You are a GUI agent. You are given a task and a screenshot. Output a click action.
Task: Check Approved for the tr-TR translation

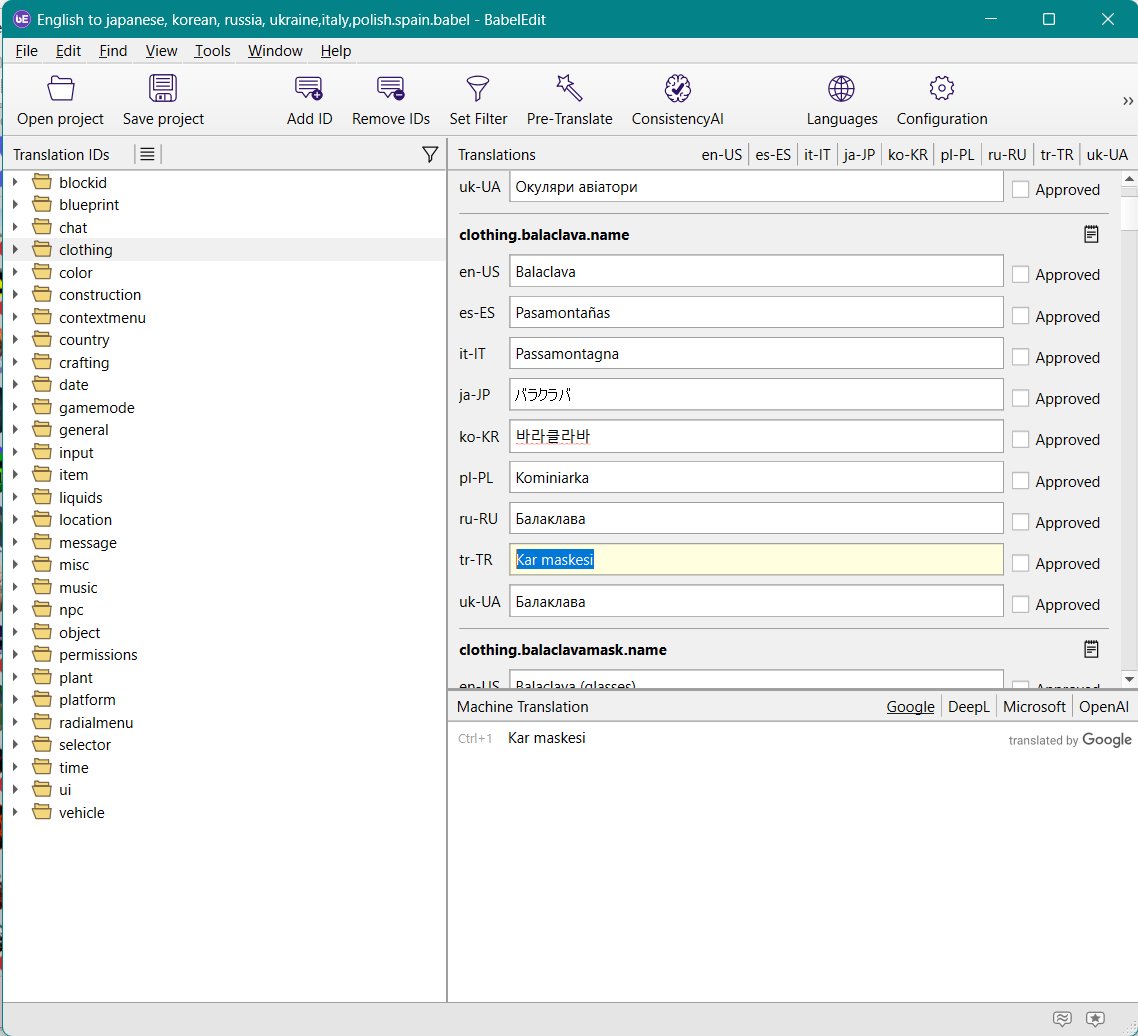point(1020,563)
